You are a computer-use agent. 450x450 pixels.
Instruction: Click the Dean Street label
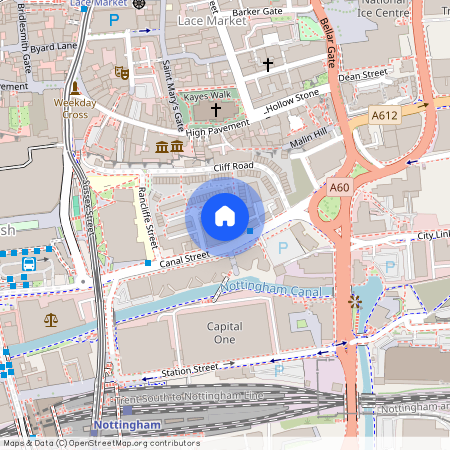363,75
